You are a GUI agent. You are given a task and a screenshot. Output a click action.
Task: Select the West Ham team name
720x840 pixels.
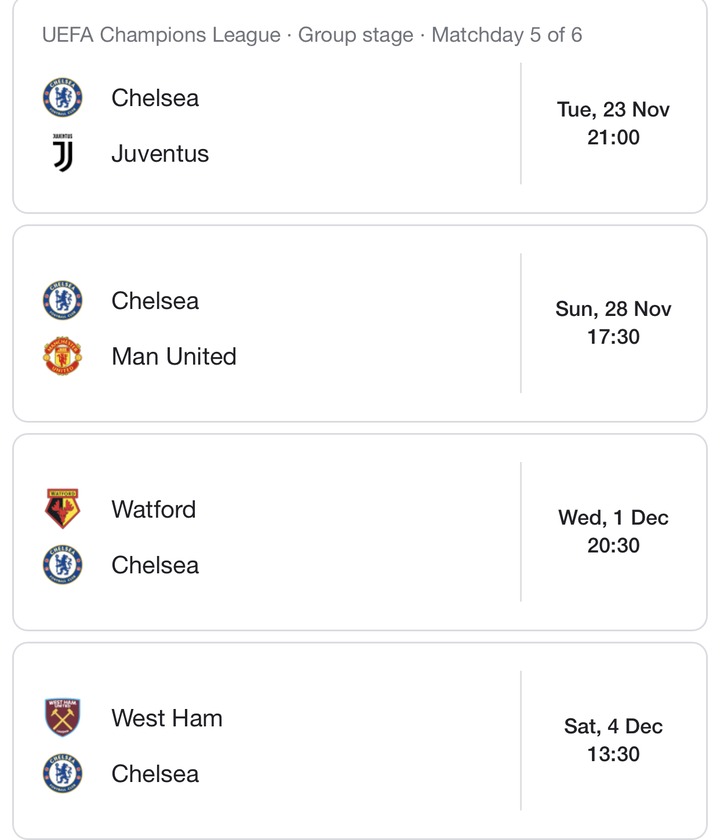point(167,718)
